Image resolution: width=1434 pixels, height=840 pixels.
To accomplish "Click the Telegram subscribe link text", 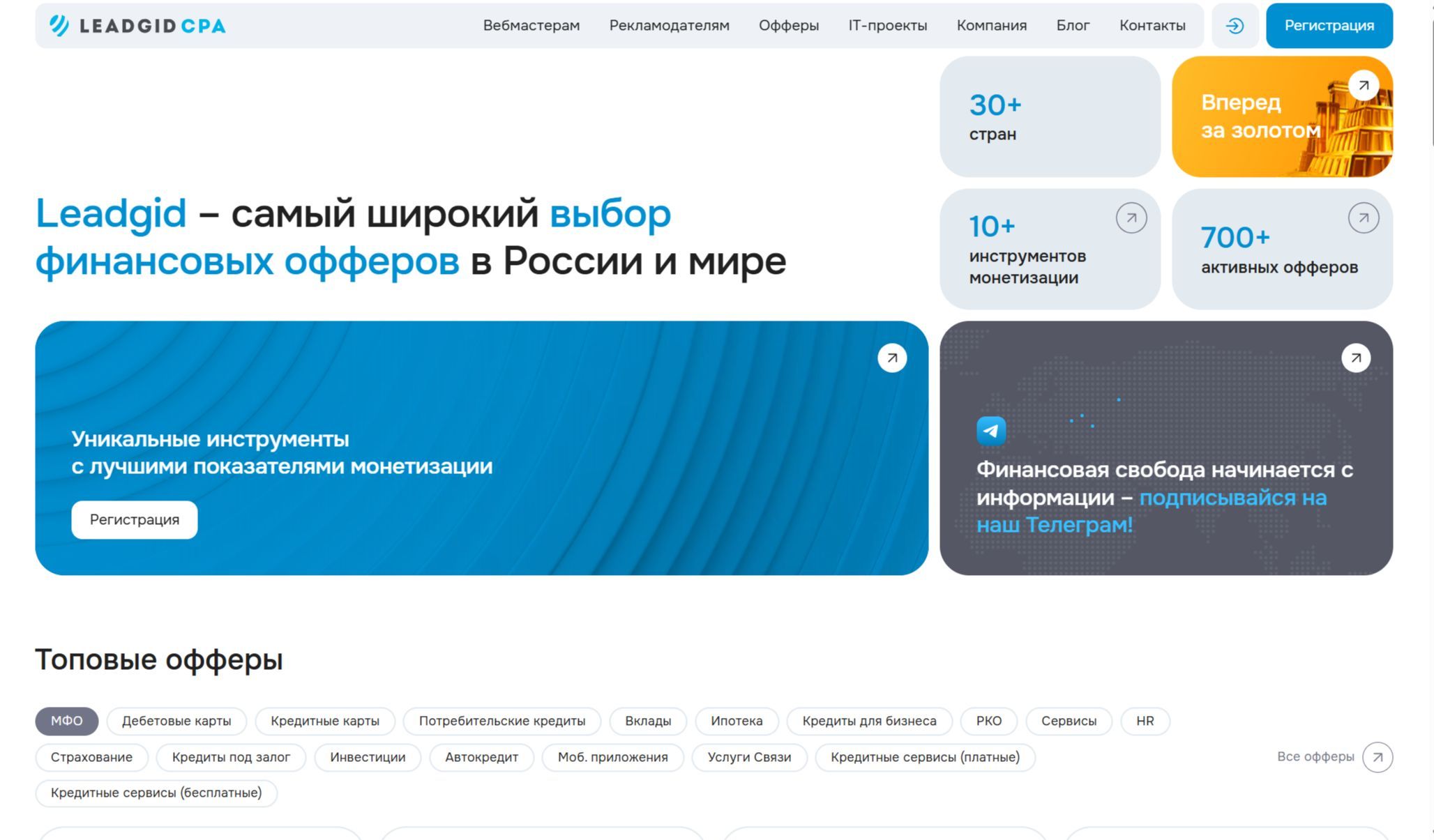I will click(x=1232, y=498).
